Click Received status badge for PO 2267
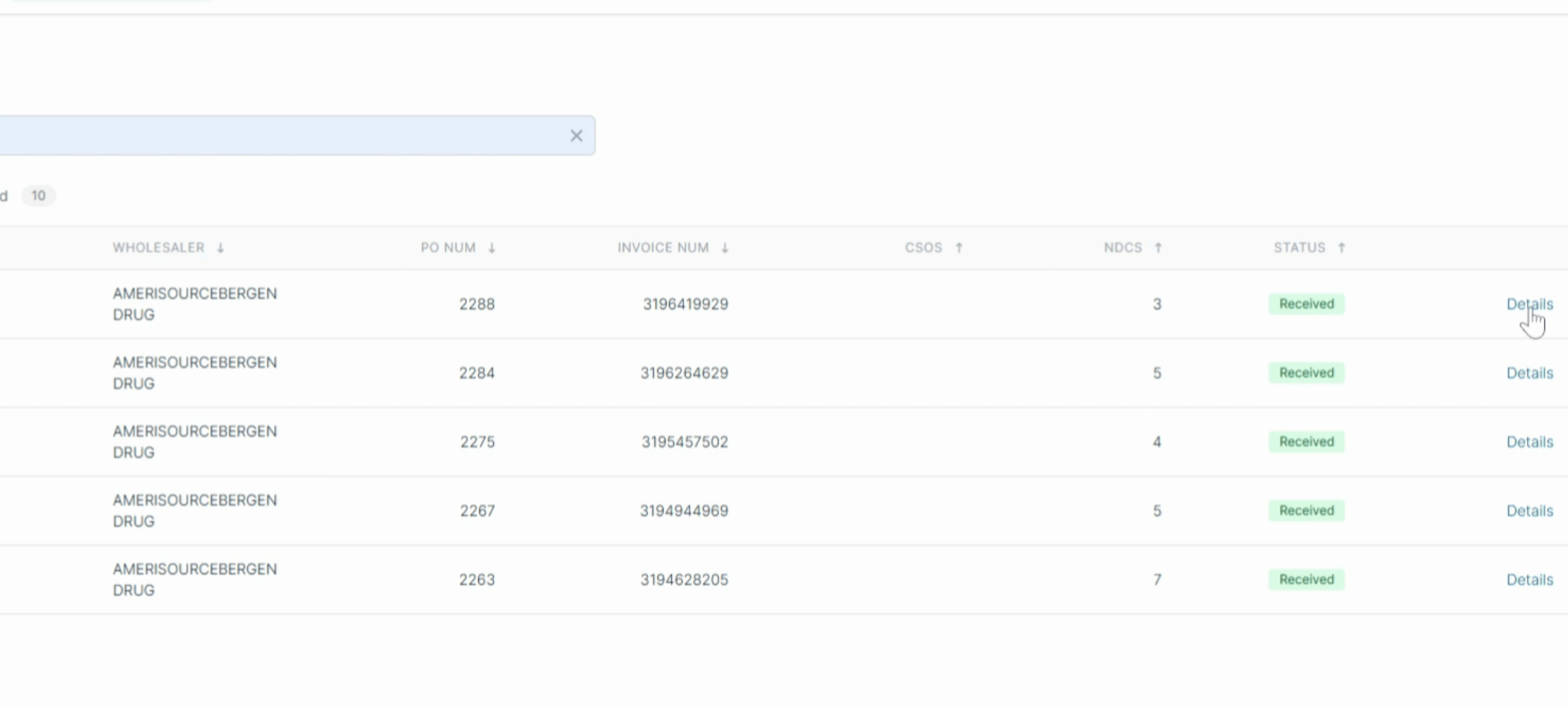This screenshot has height=707, width=1568. 1307,511
